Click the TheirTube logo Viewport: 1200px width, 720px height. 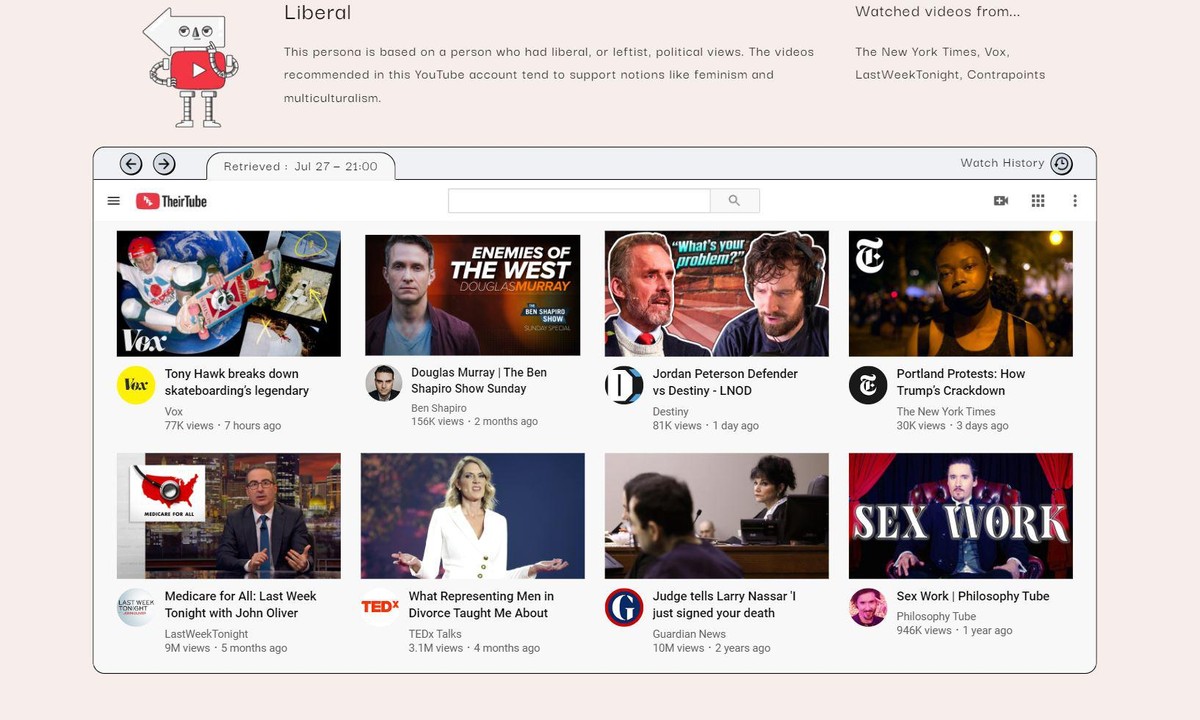[171, 201]
